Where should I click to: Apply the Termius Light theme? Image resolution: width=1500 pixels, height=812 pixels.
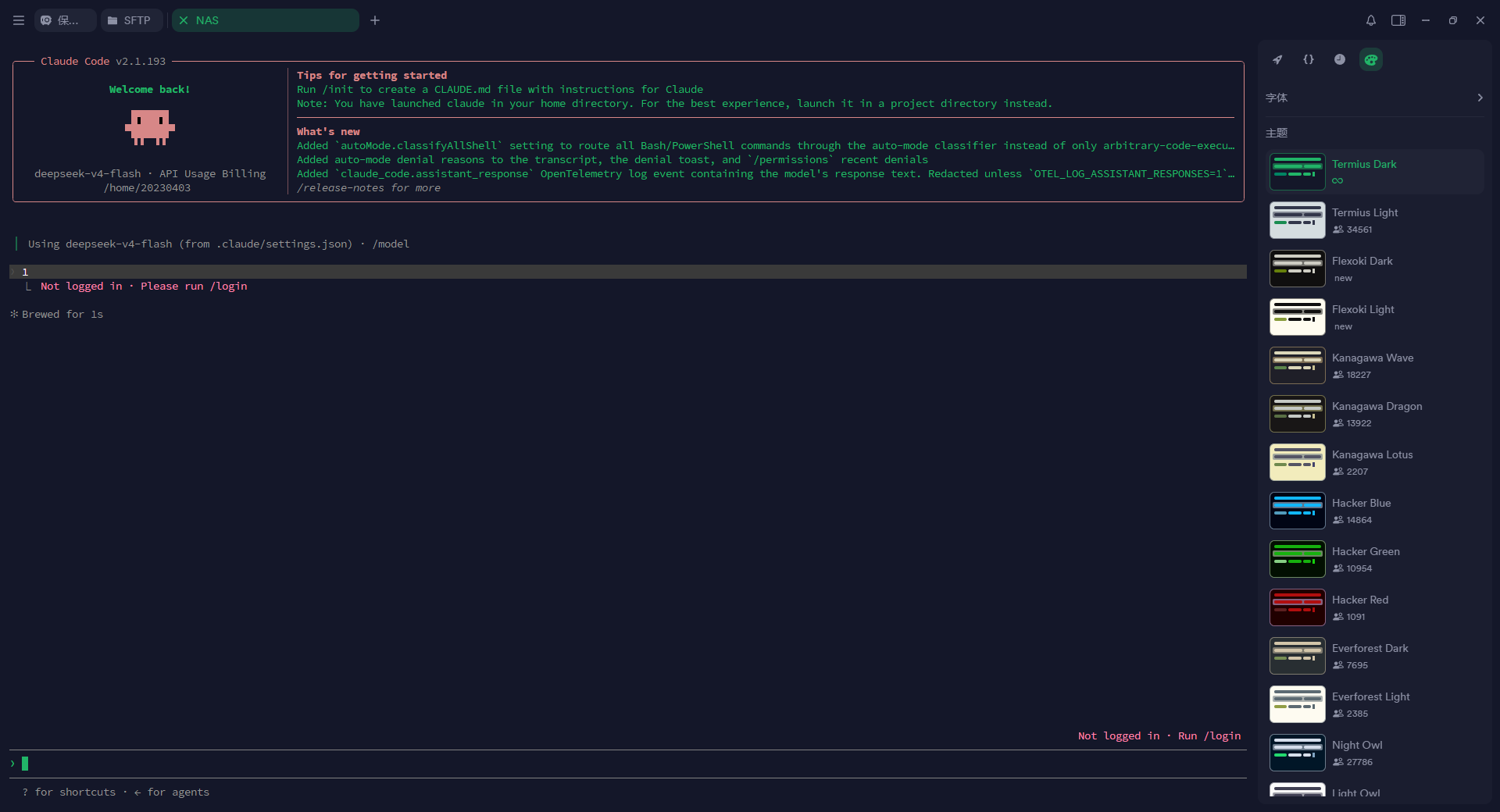[1374, 220]
